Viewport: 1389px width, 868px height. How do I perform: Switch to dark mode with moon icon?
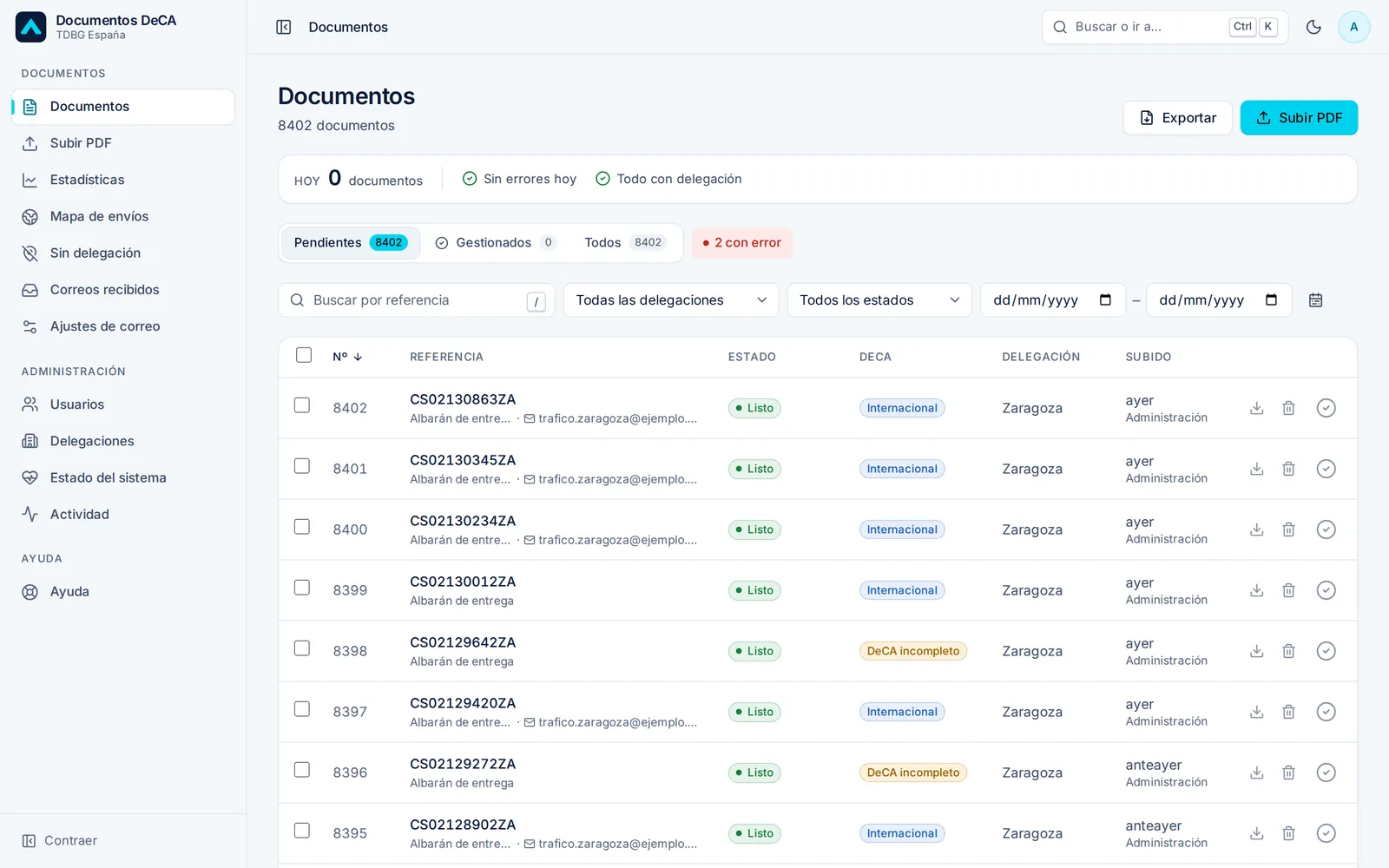tap(1313, 27)
